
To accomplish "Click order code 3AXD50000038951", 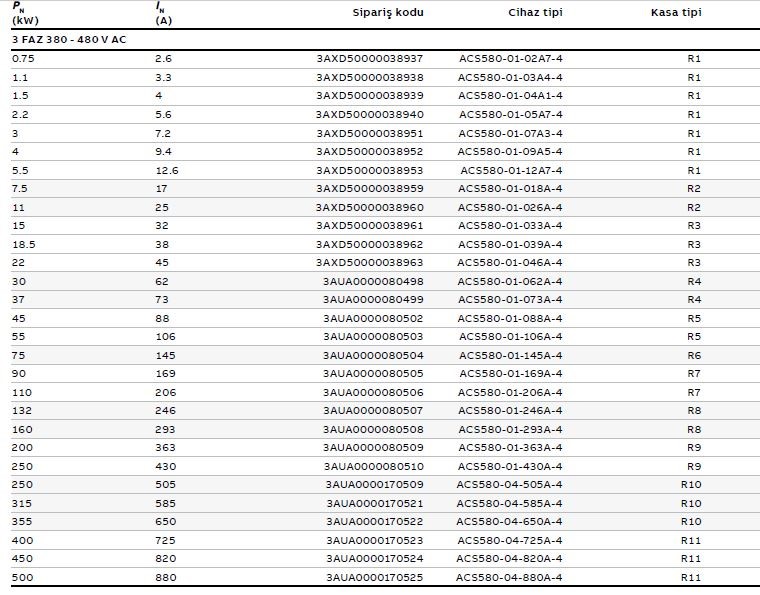I will (x=370, y=134).
